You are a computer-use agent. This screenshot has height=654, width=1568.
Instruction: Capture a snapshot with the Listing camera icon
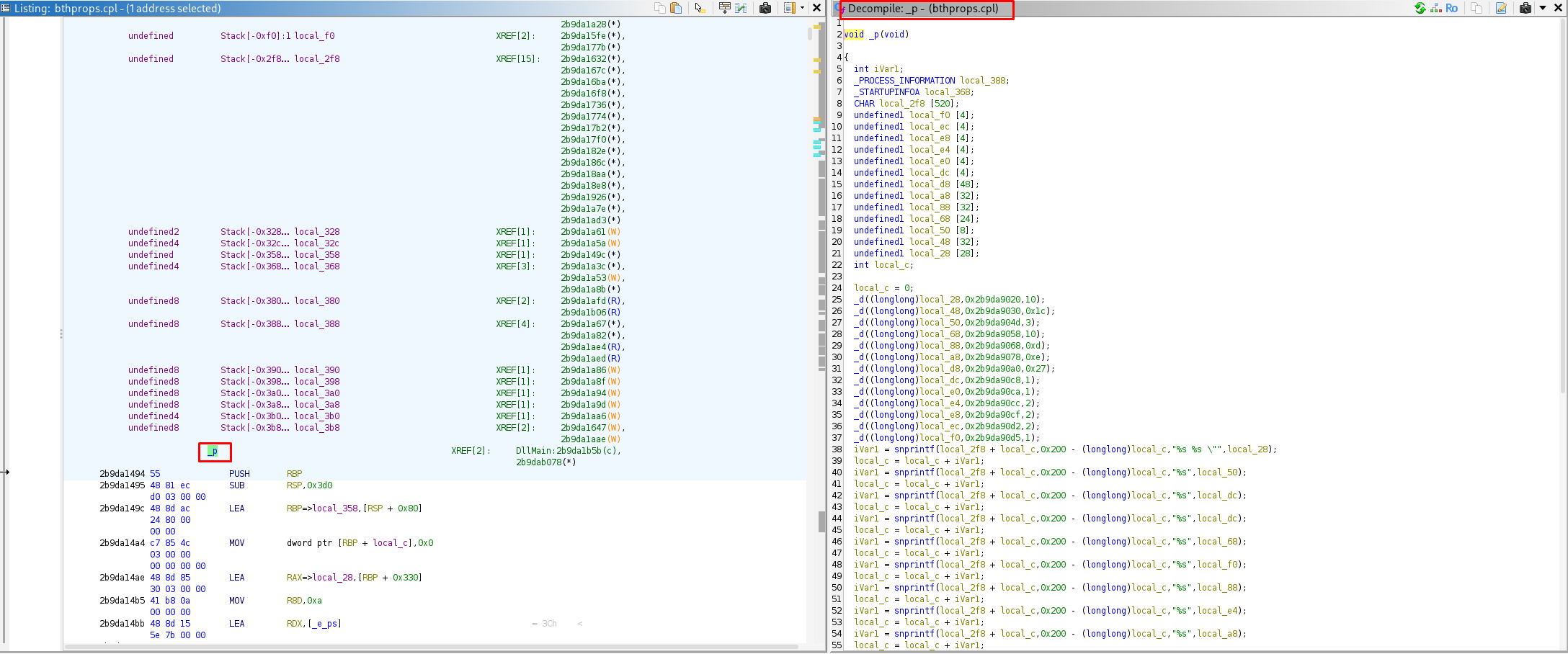point(765,7)
